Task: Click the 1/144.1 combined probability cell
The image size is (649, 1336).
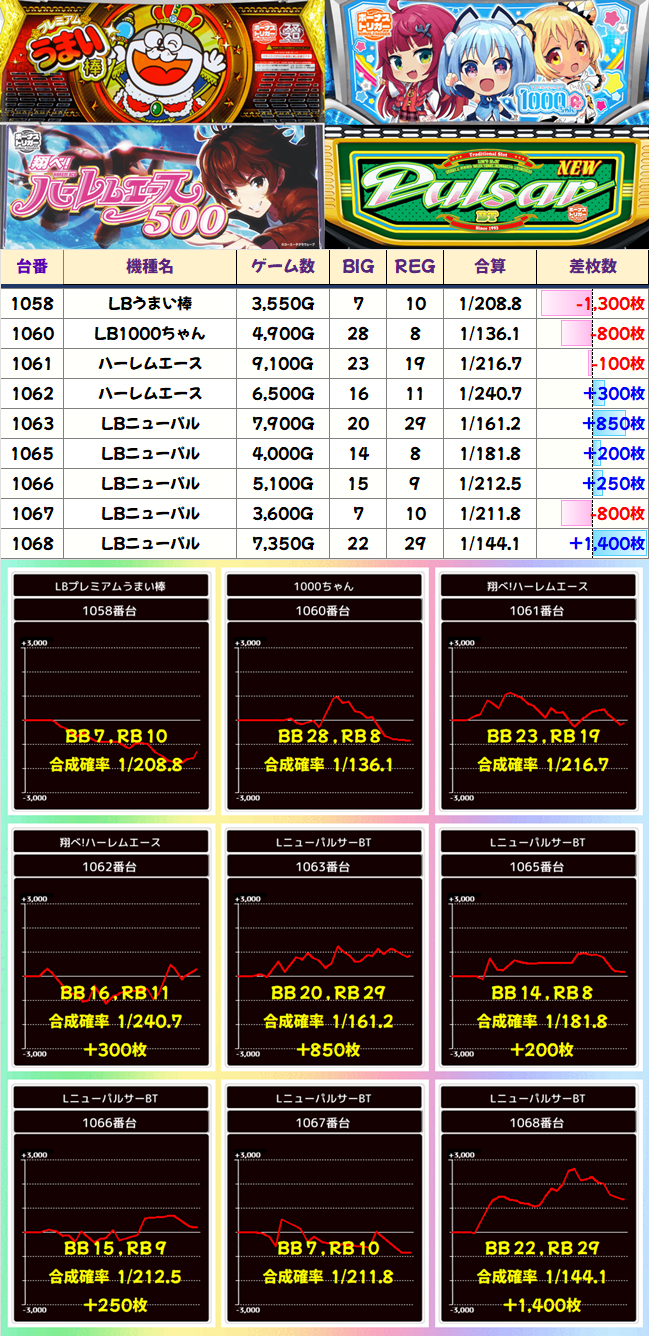Action: (490, 544)
